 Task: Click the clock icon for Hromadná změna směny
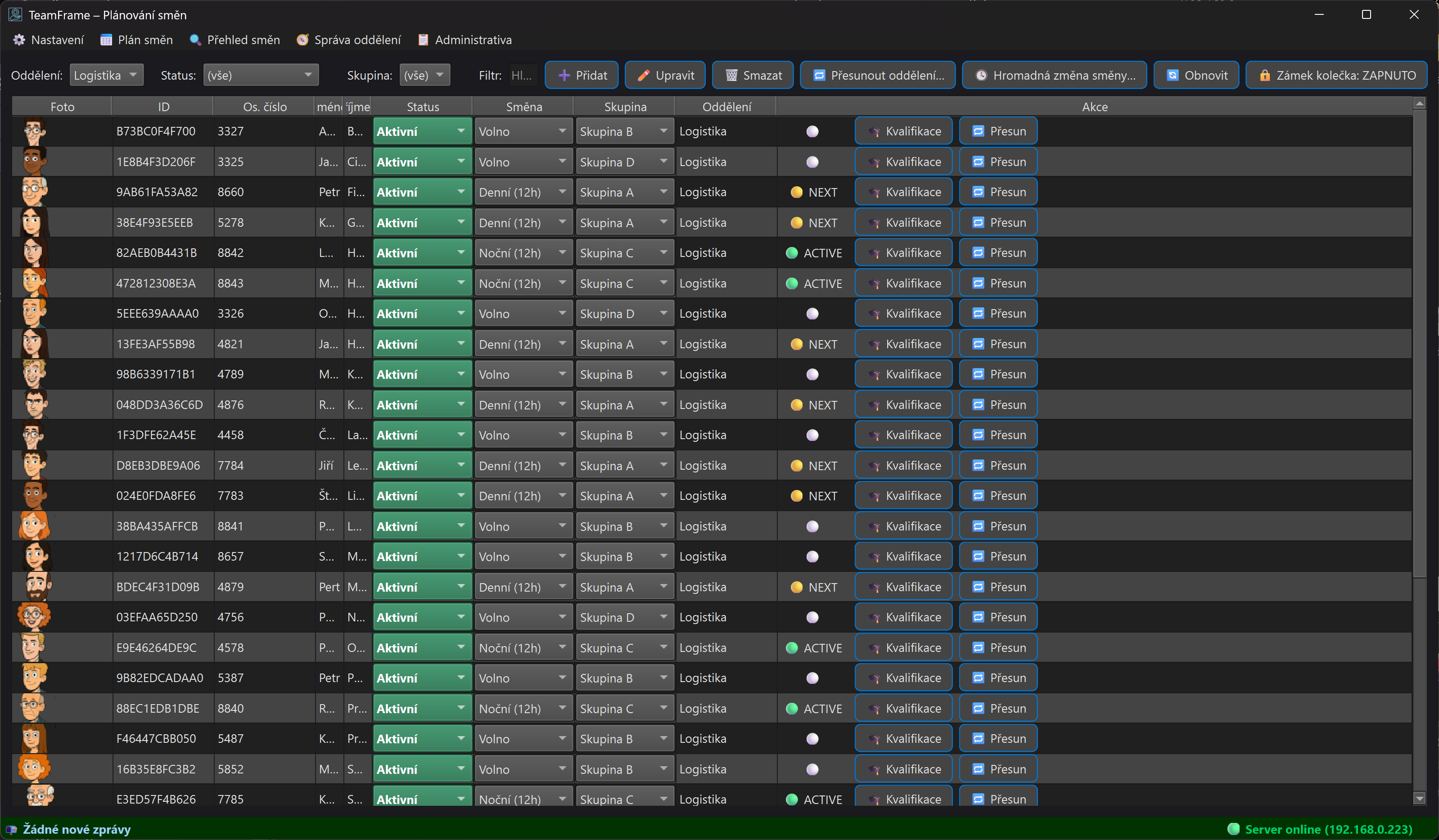(x=981, y=75)
